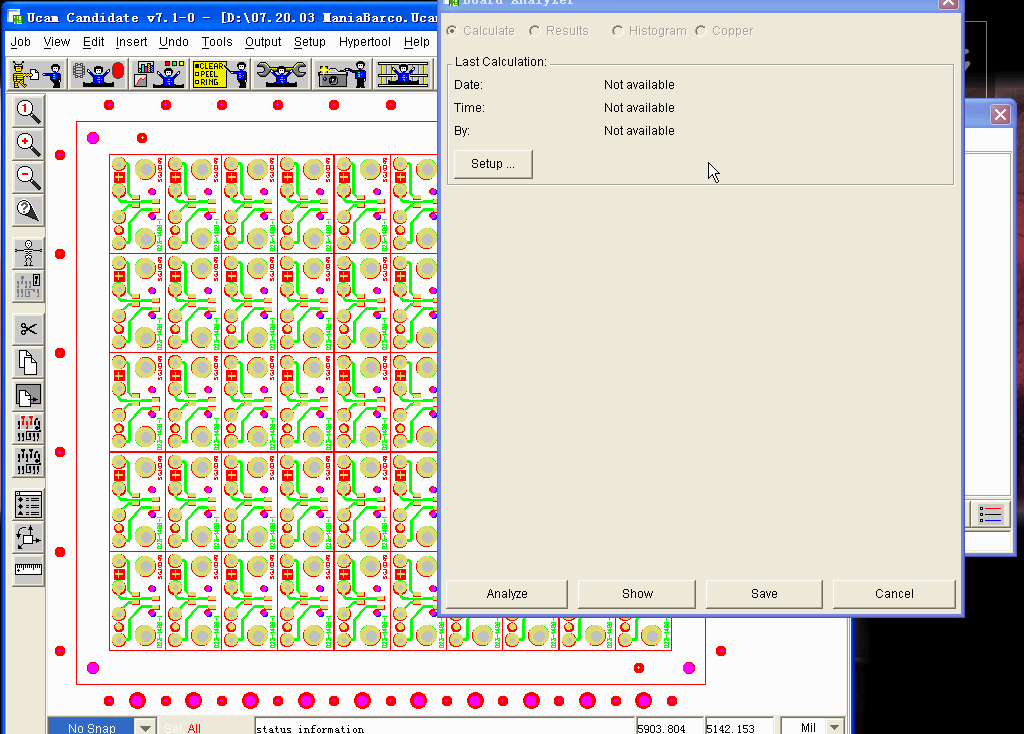Open the Undo menu
Screen dimensions: 1024x734
(174, 42)
